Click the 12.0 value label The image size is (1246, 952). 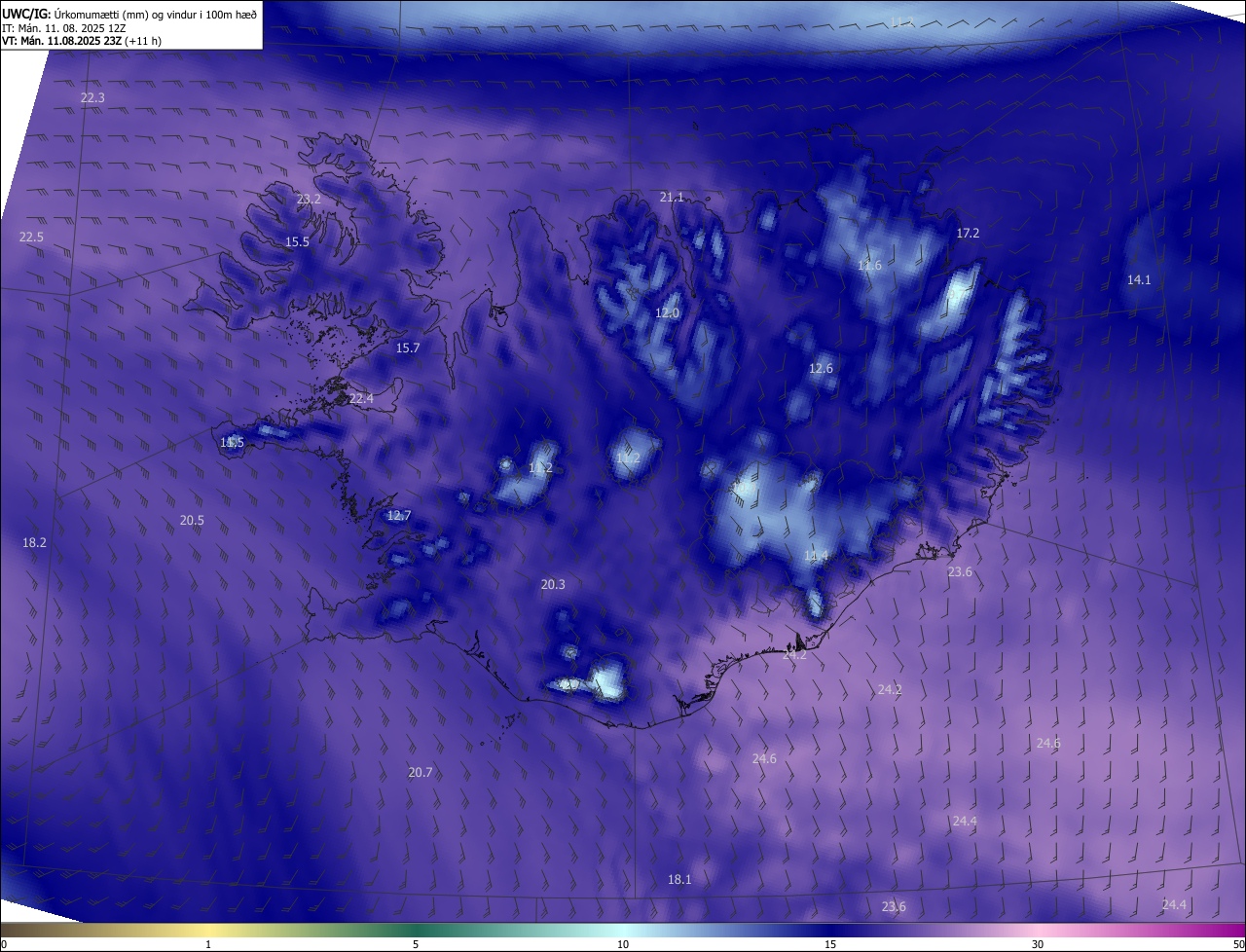(667, 313)
